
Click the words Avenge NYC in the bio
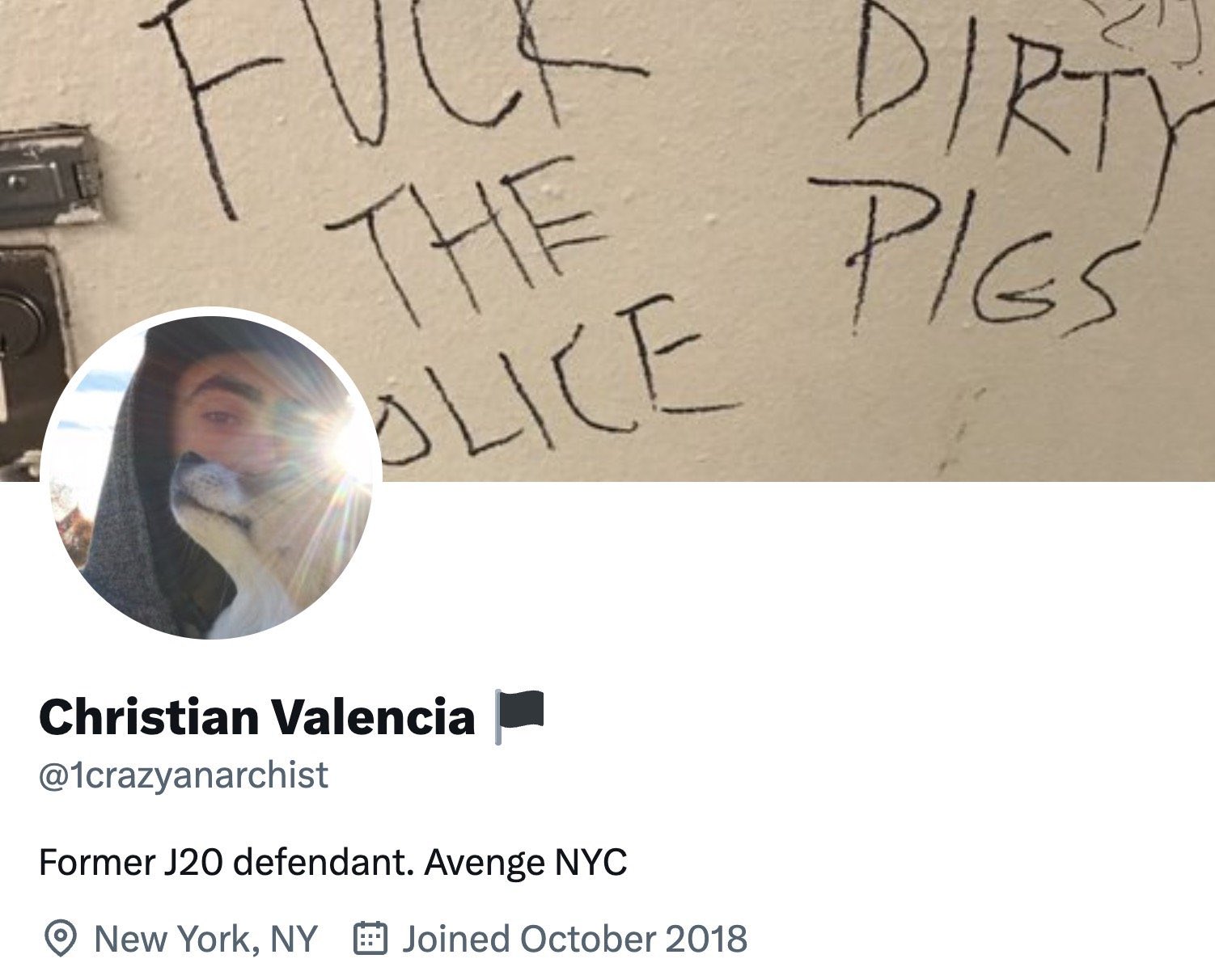[526, 862]
